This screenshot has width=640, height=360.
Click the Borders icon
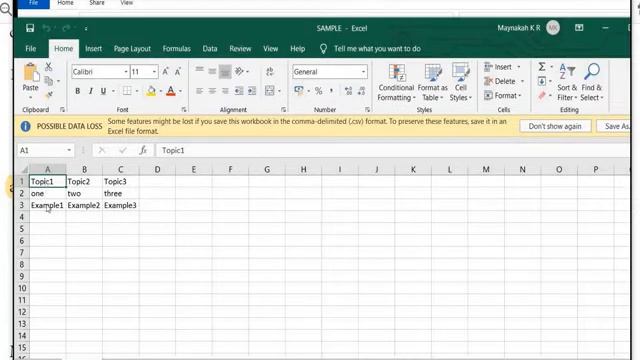(x=127, y=91)
